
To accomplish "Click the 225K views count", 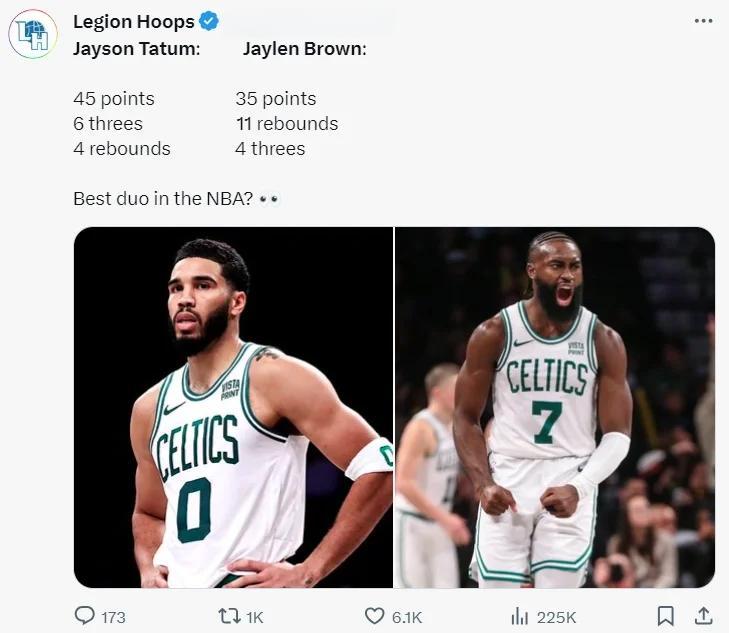I will pyautogui.click(x=556, y=617).
